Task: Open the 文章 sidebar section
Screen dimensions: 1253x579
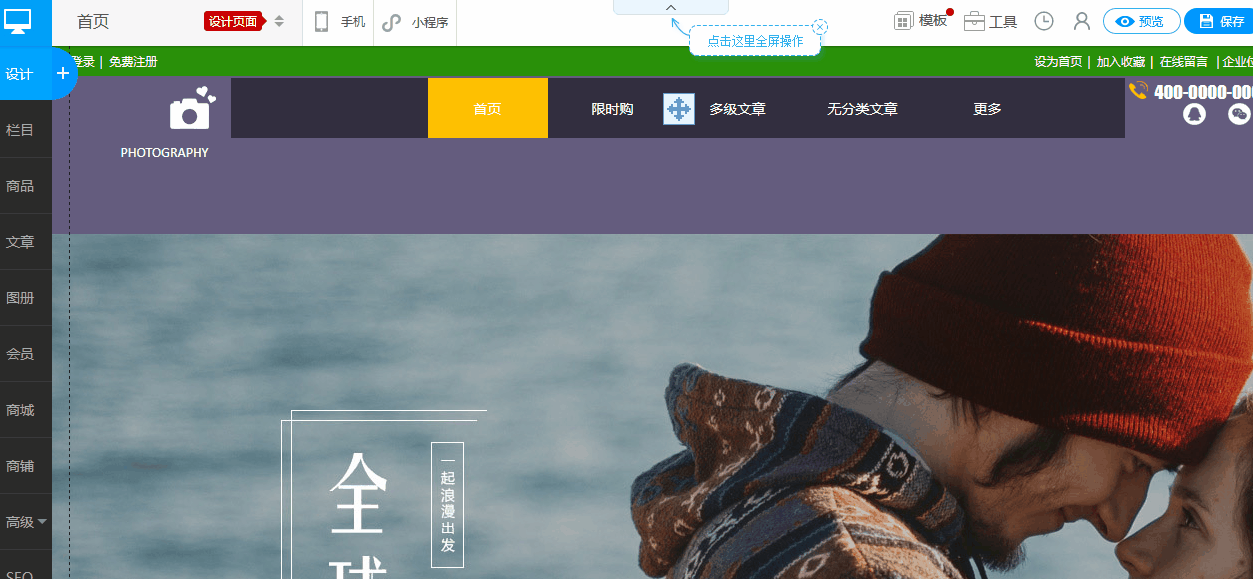Action: 20,242
